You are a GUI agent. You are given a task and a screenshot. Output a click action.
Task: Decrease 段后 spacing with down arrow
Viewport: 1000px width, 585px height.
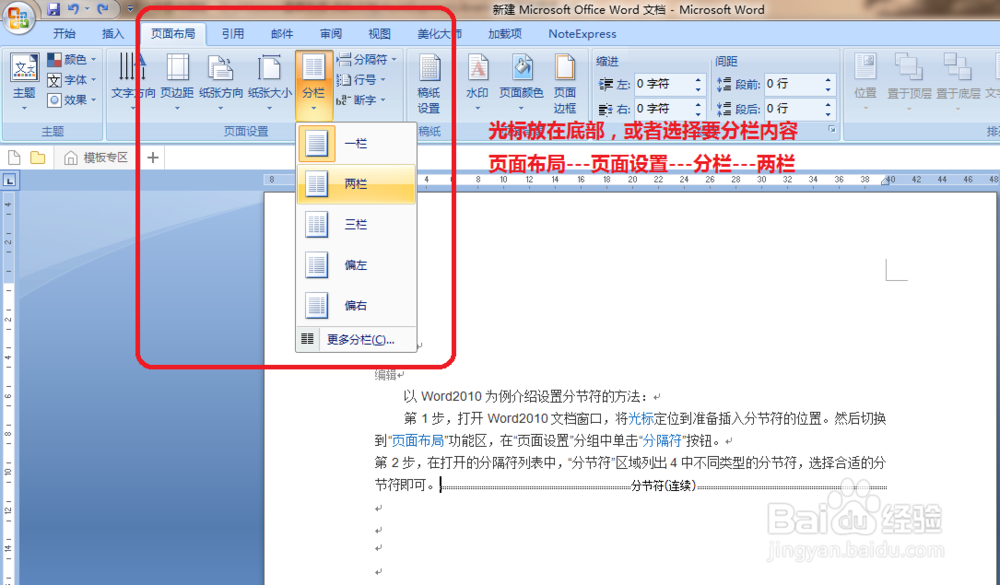[x=828, y=113]
